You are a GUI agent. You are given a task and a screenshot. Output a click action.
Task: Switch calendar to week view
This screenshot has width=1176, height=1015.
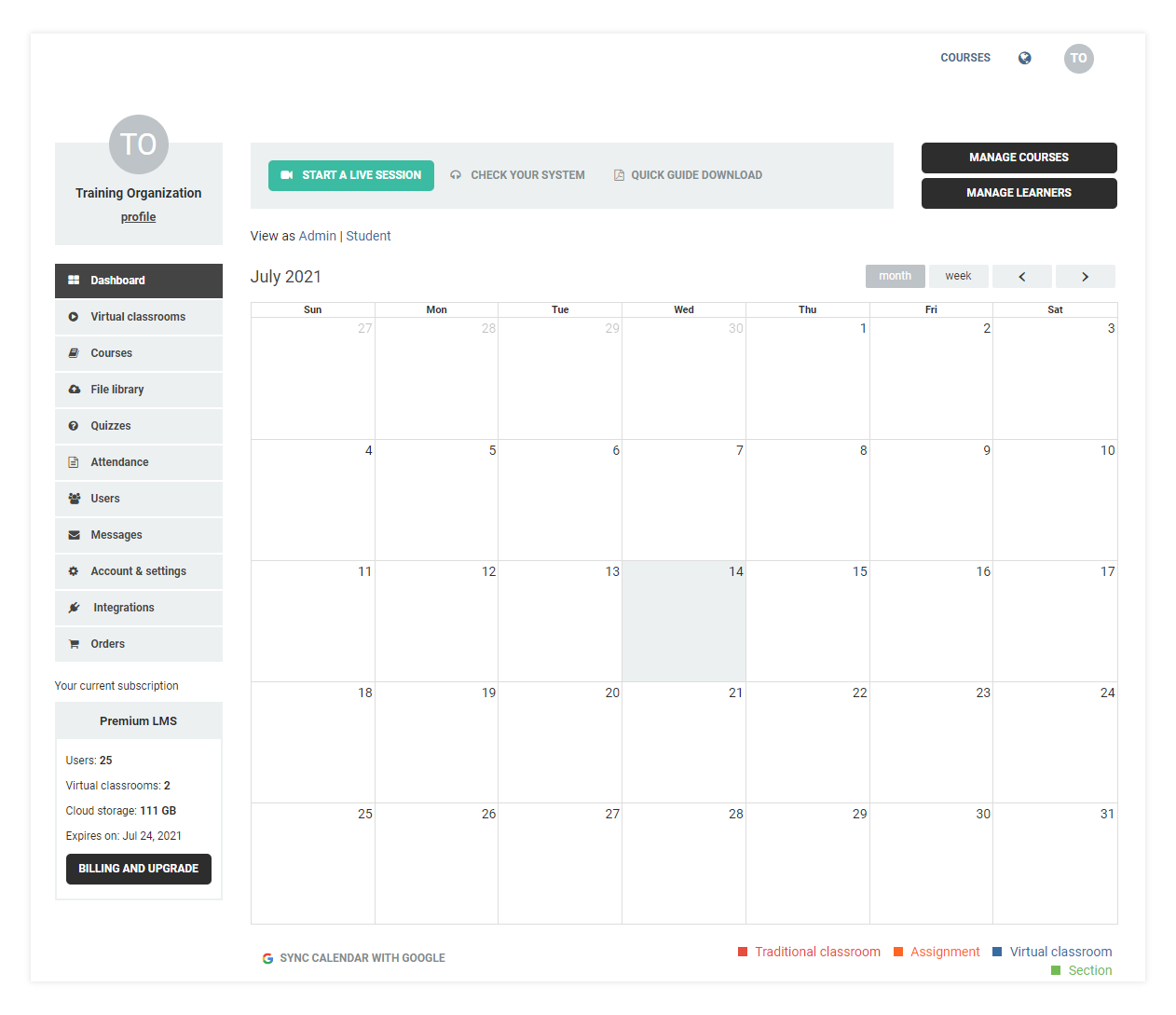point(957,276)
